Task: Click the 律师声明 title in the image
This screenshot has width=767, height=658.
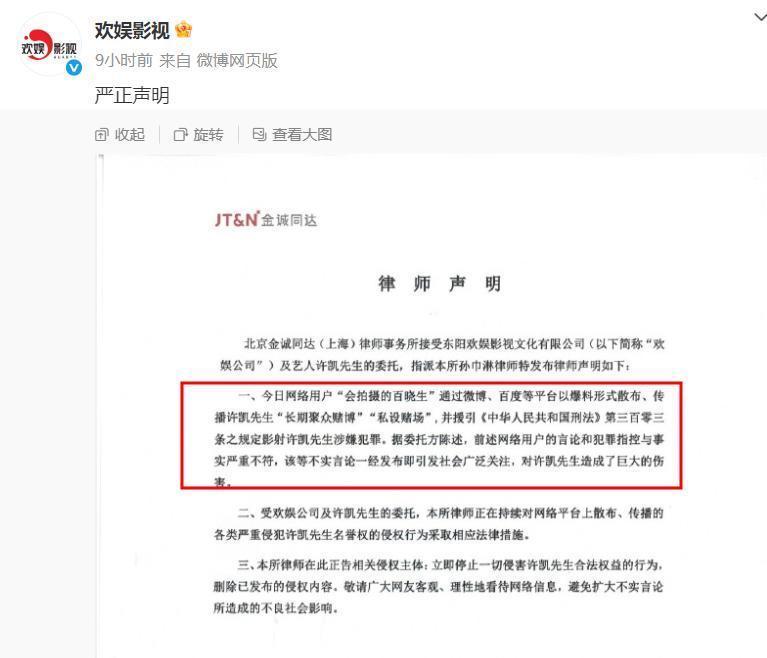Action: tap(439, 283)
